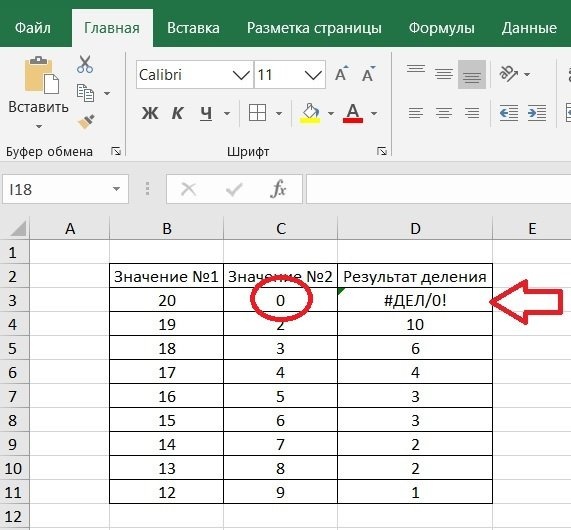Toggle bottom align button
The image size is (571, 530).
click(472, 75)
